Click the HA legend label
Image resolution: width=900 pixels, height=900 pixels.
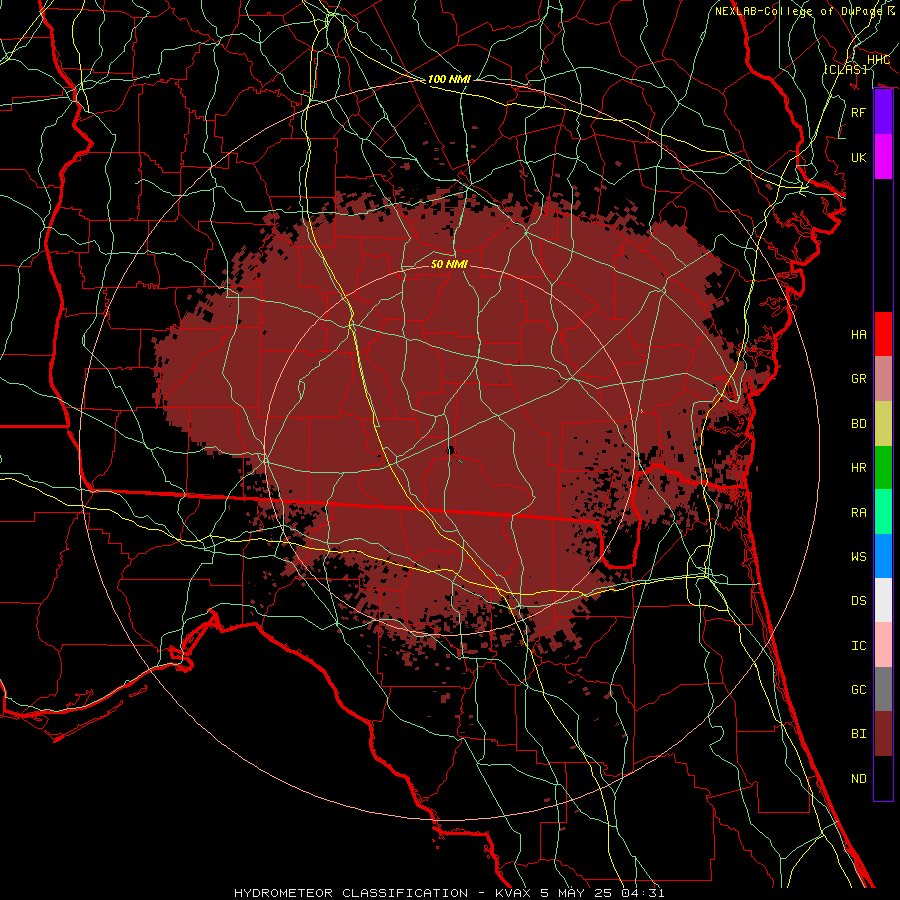859,334
